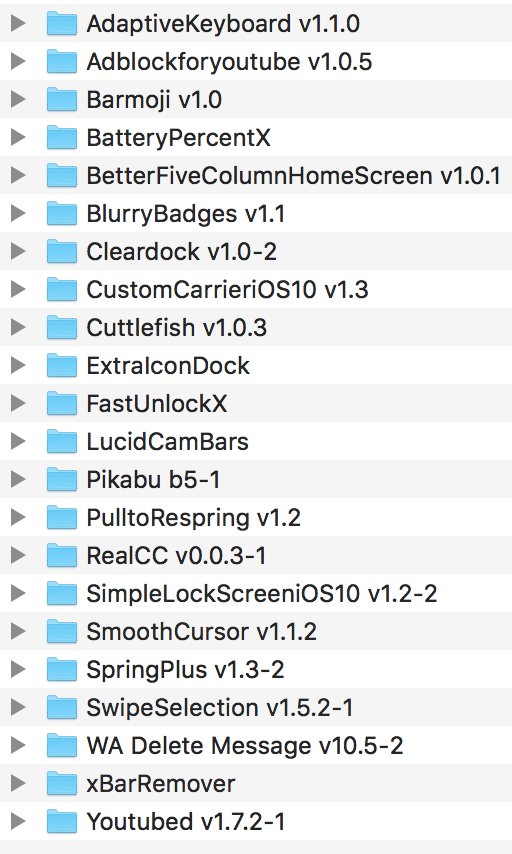Click the SwipeSelection v1.5.2-1 folder icon
Viewport: 512px width, 854px height.
[x=62, y=707]
